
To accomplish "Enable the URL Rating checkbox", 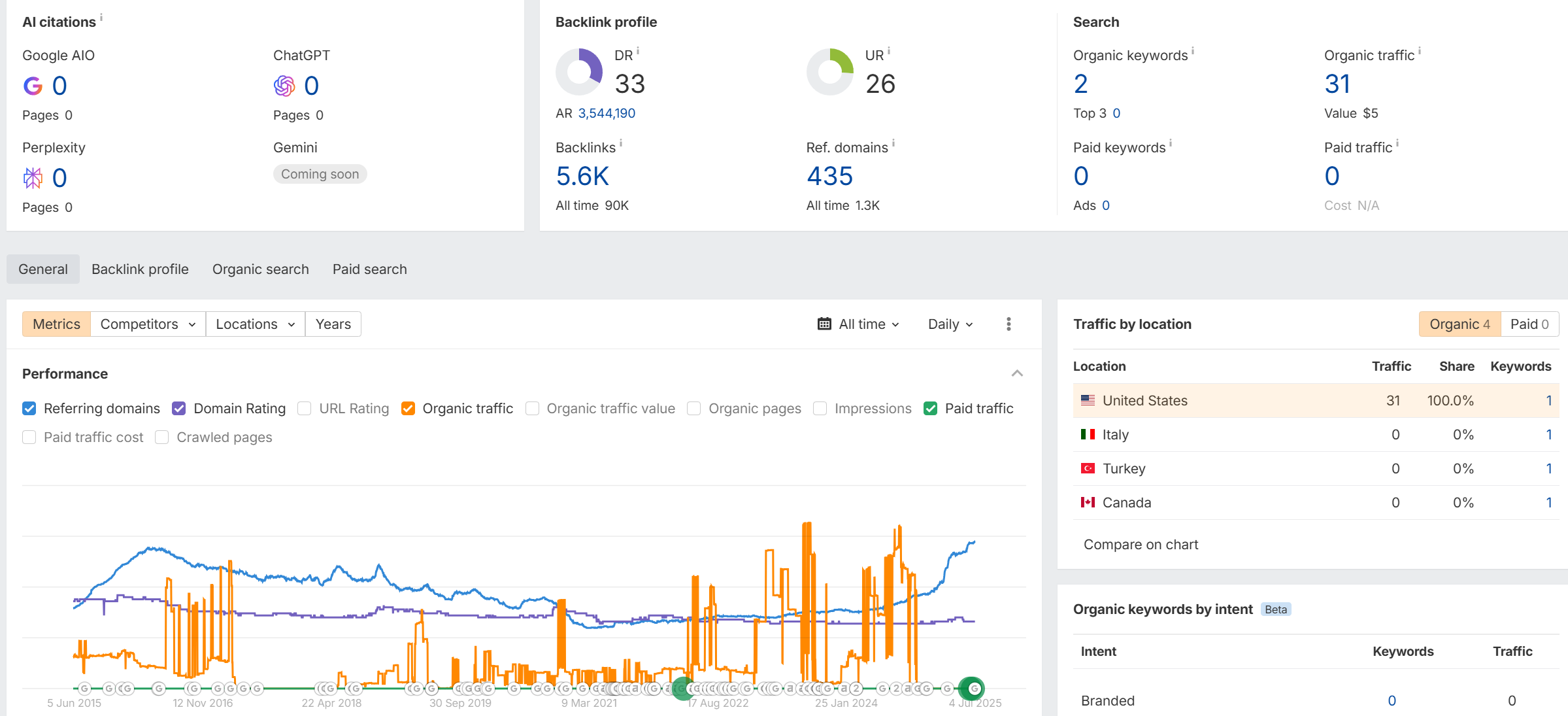I will [304, 409].
